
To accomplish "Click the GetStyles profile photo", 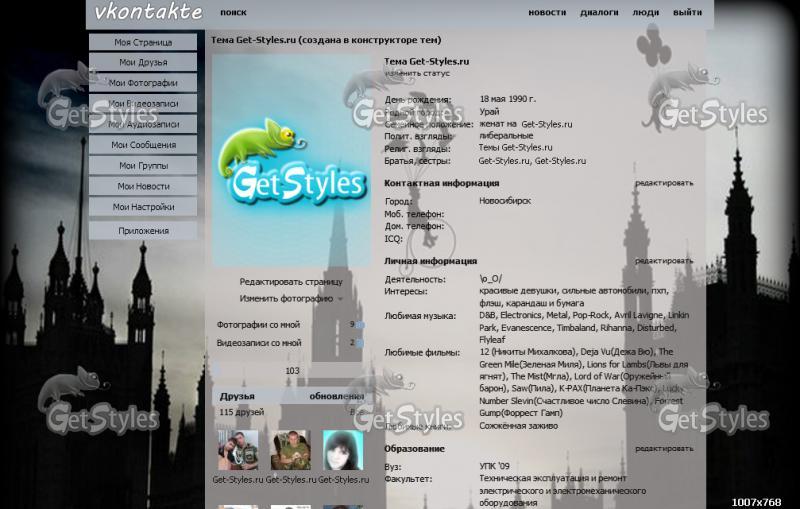I will tap(291, 161).
